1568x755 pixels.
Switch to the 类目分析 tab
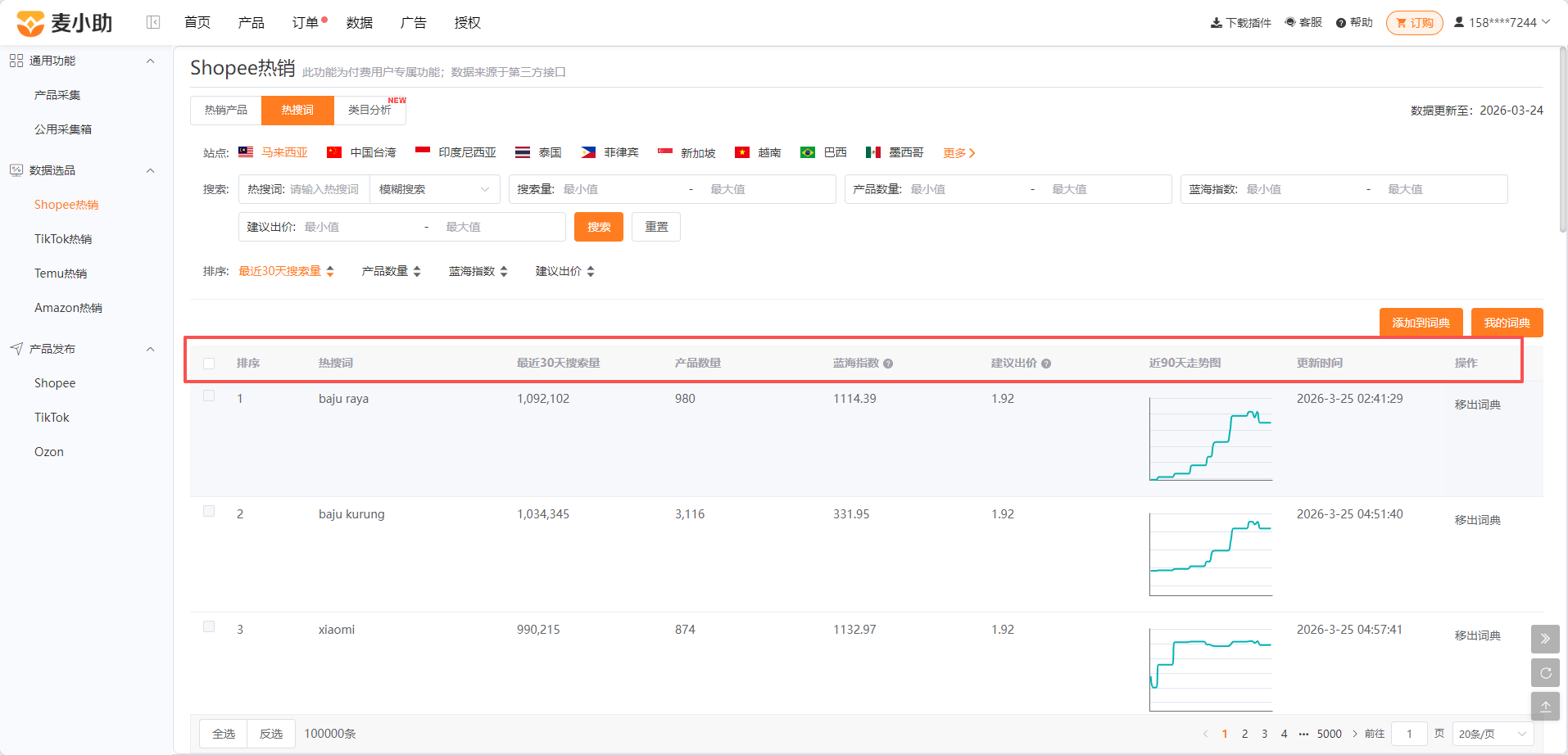tap(369, 110)
